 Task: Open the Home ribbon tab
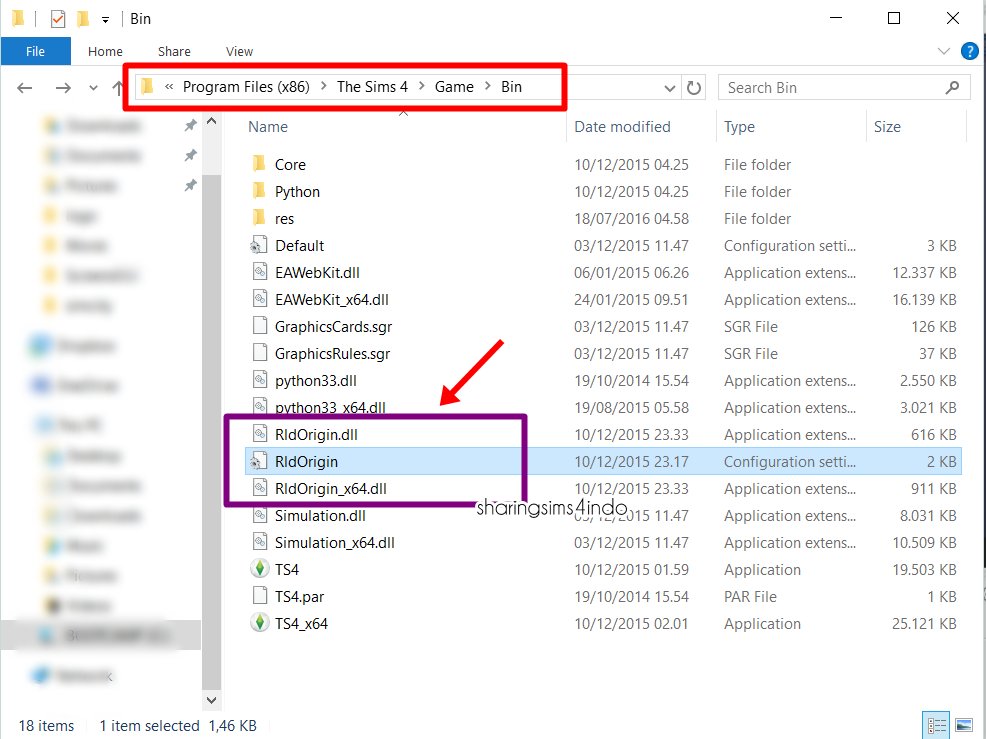coord(105,52)
